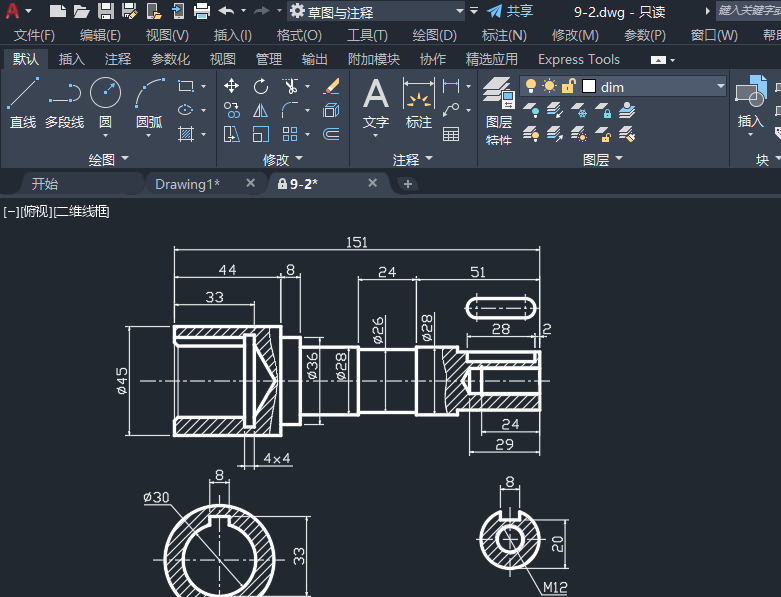Click the Erase tool icon
Screen dimensions: 781x597
pos(332,86)
